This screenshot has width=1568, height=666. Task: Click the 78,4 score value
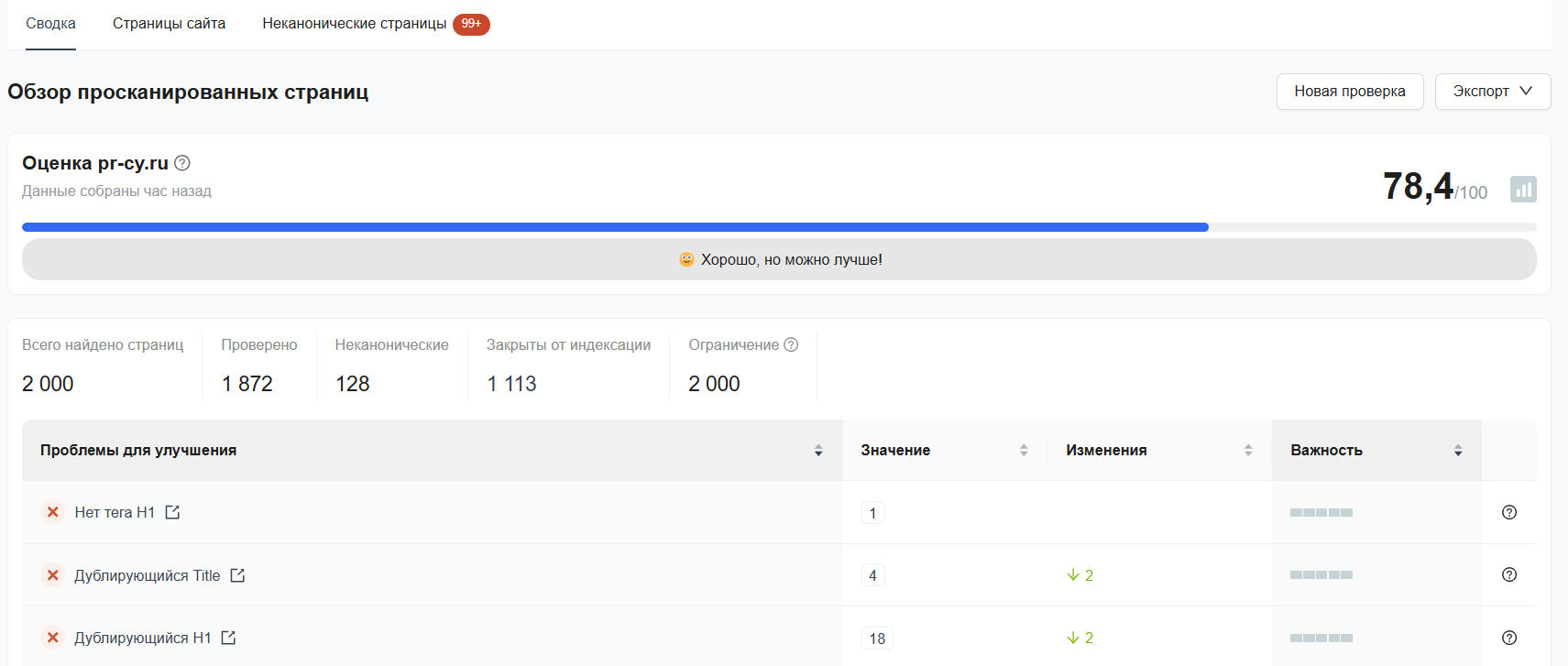[1418, 186]
